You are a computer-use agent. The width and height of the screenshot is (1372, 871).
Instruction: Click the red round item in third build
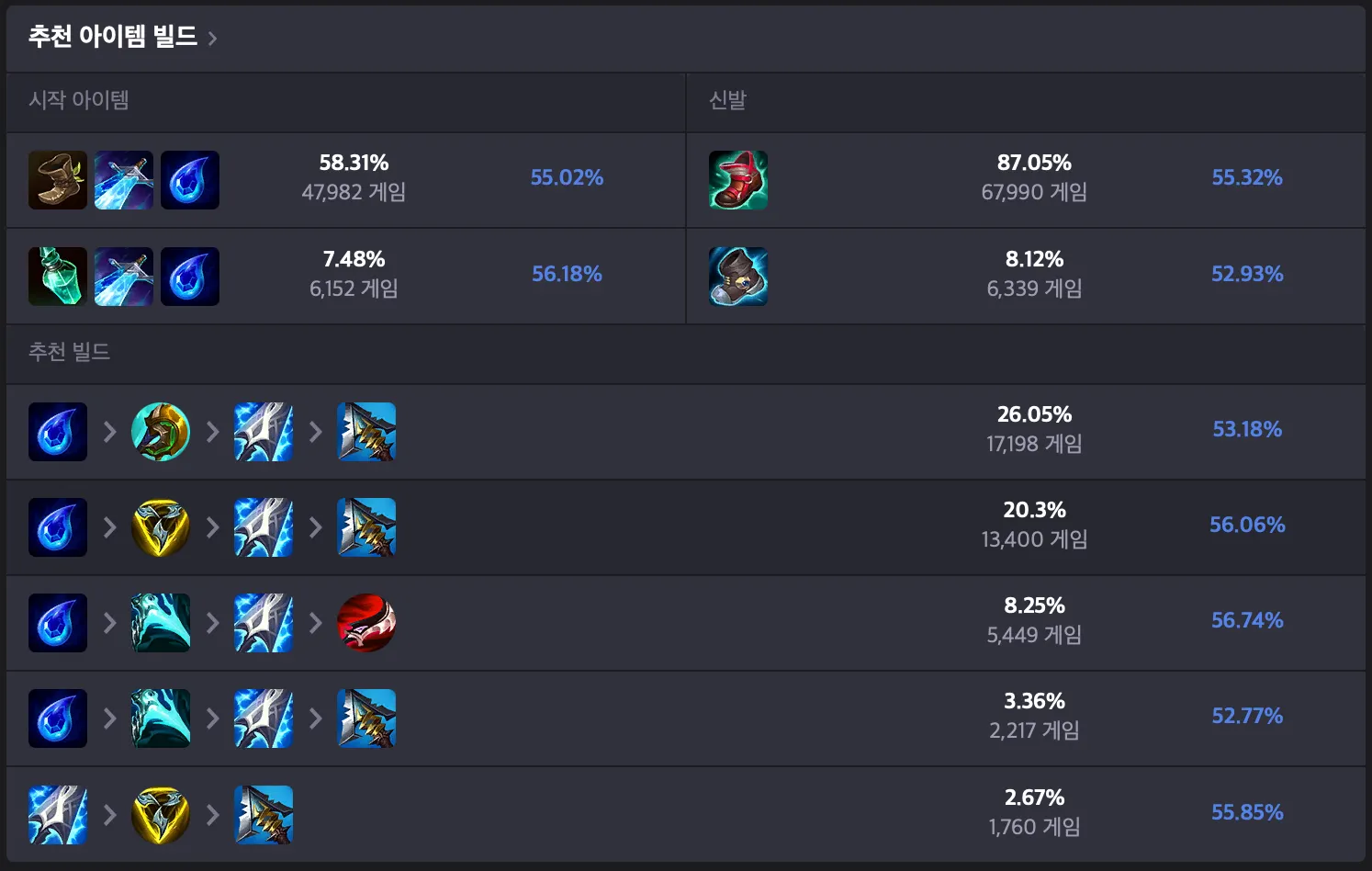(365, 623)
